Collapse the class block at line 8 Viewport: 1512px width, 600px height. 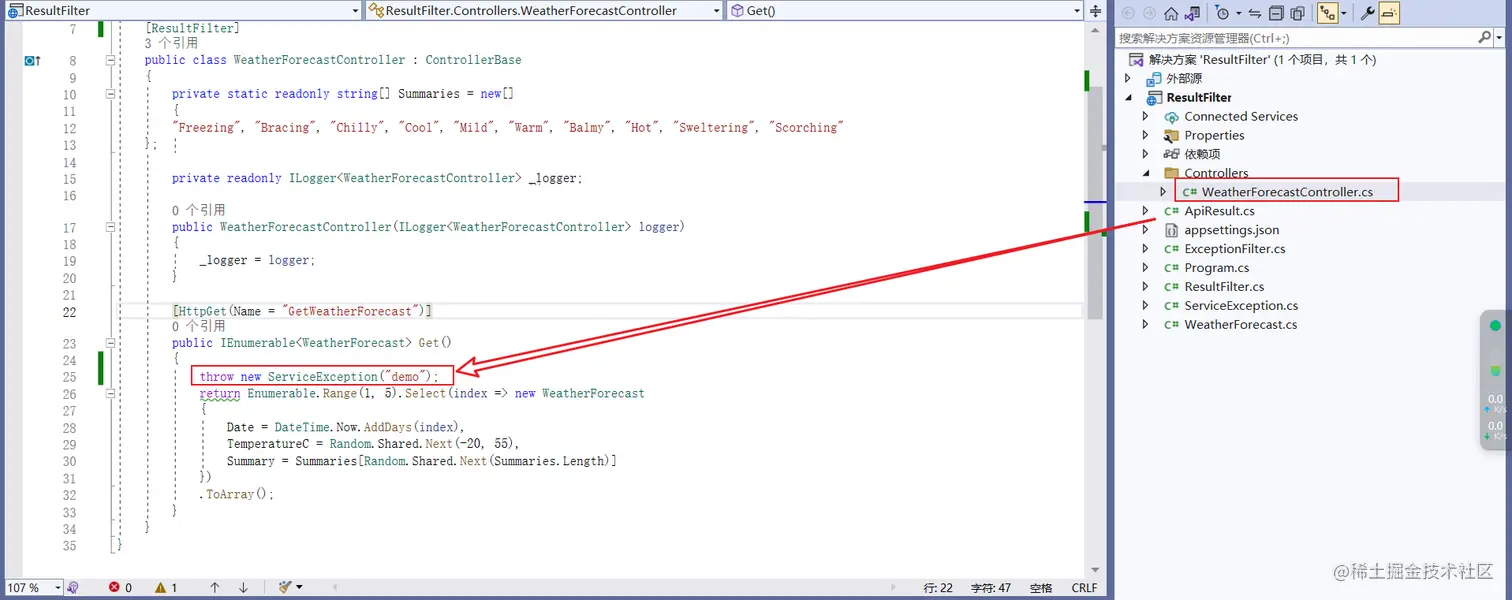(x=111, y=60)
